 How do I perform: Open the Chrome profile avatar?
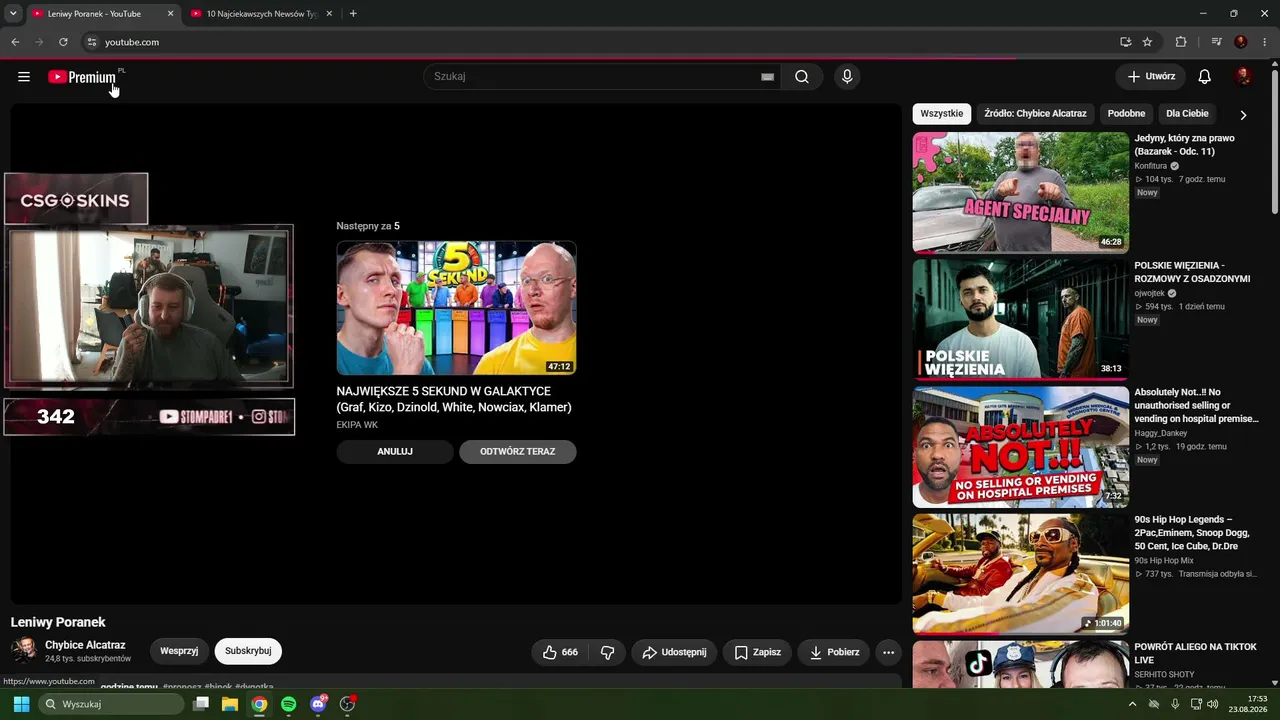pos(1241,42)
